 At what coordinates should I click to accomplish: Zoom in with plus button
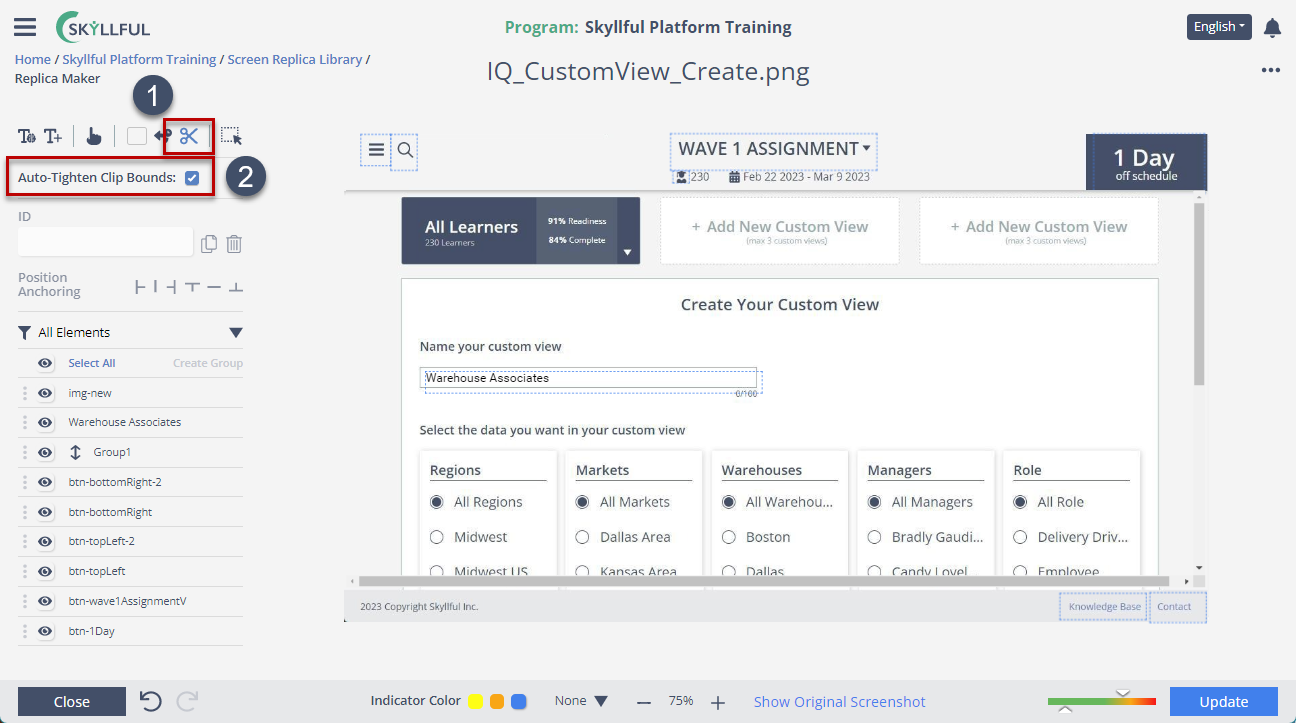718,702
